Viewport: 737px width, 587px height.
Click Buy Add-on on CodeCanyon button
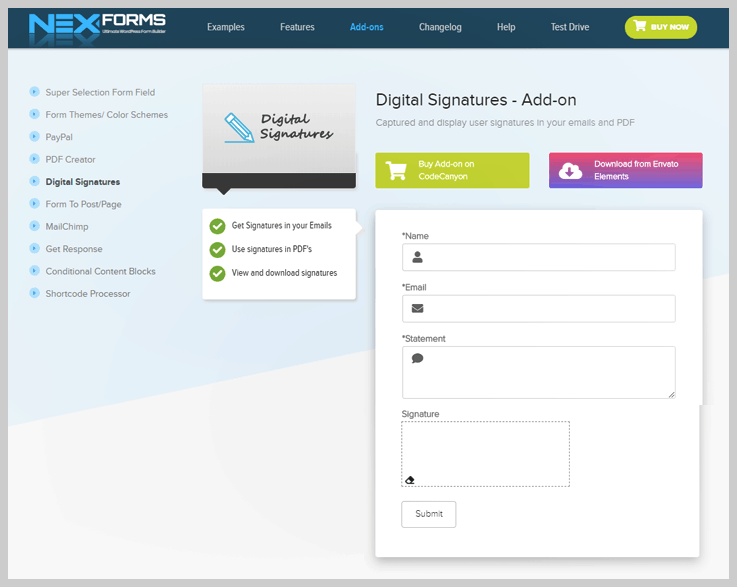(x=452, y=171)
